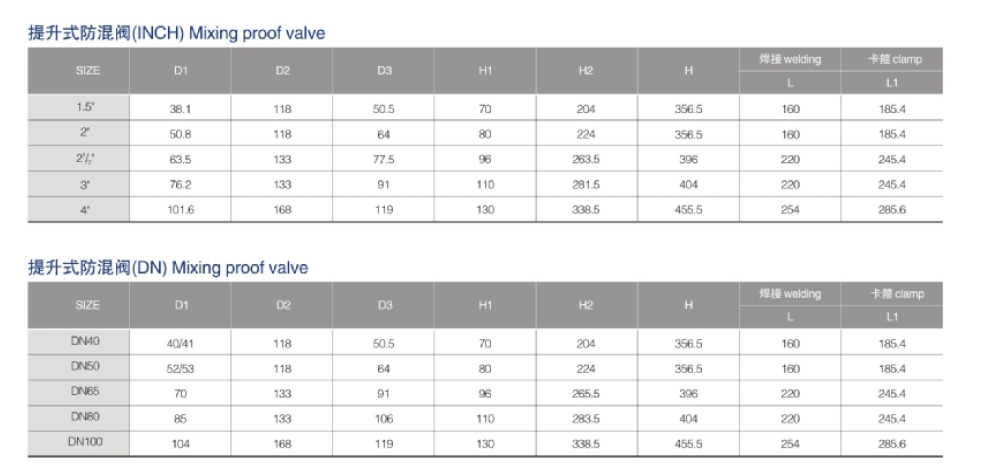Select the SIZE header in INCH table
The height and width of the screenshot is (476, 982).
(x=88, y=71)
